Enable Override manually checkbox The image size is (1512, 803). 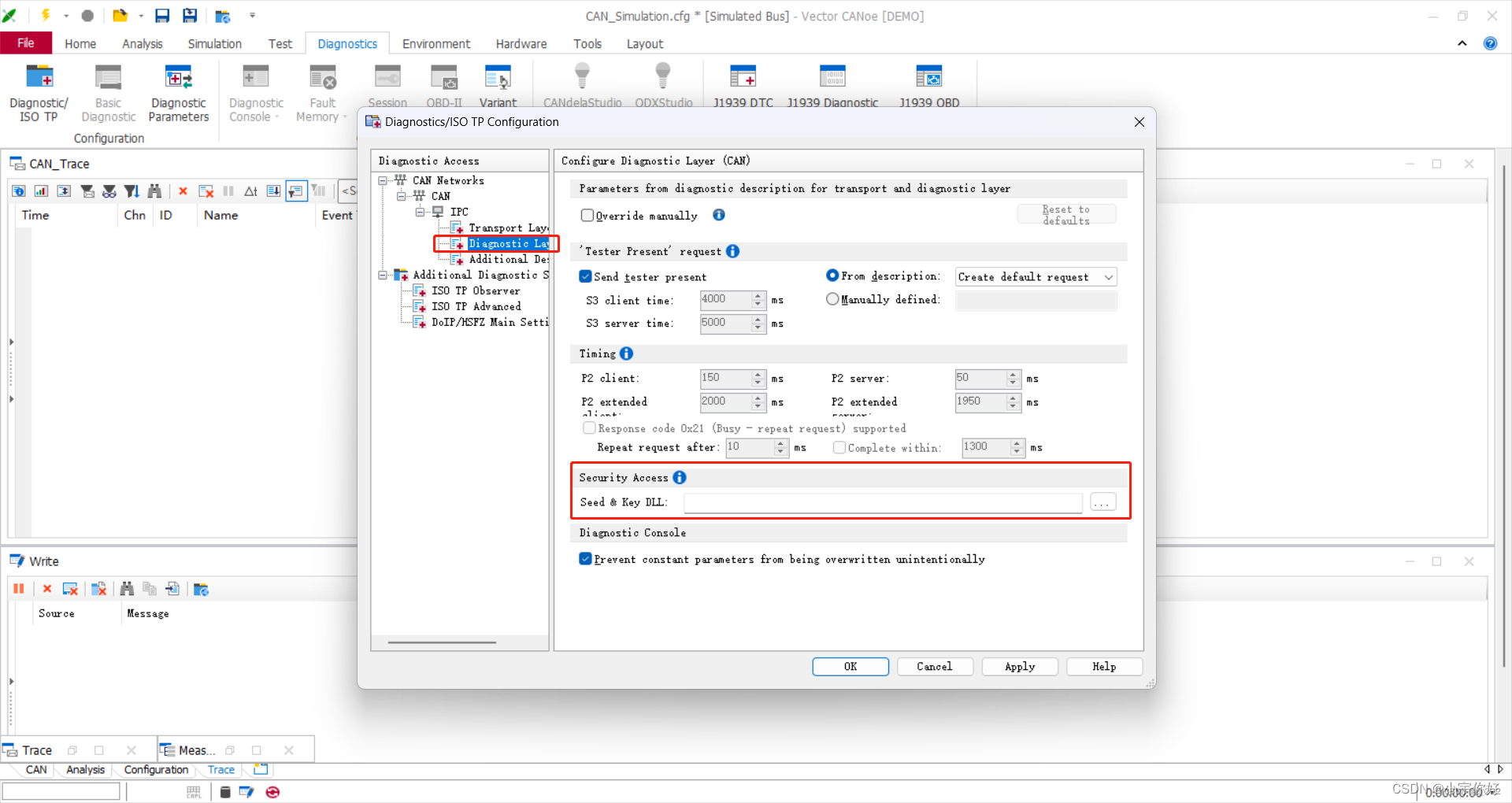click(587, 215)
